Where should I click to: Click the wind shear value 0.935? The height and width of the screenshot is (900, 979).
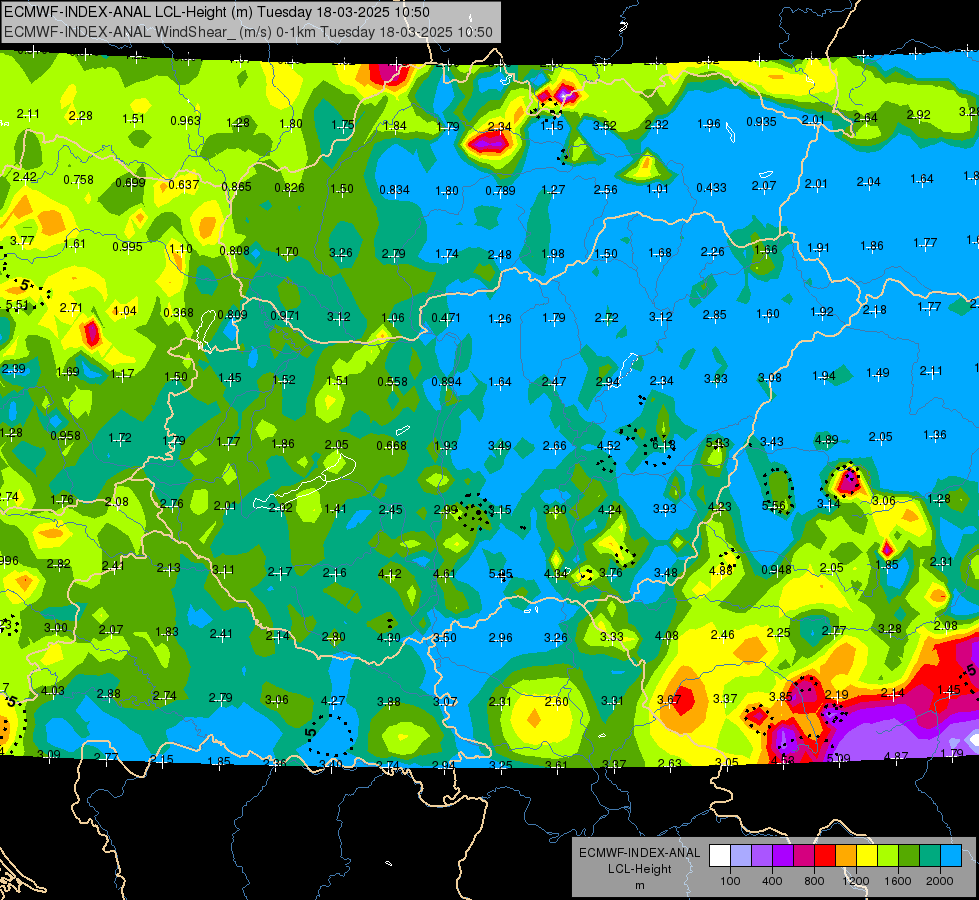(x=761, y=122)
